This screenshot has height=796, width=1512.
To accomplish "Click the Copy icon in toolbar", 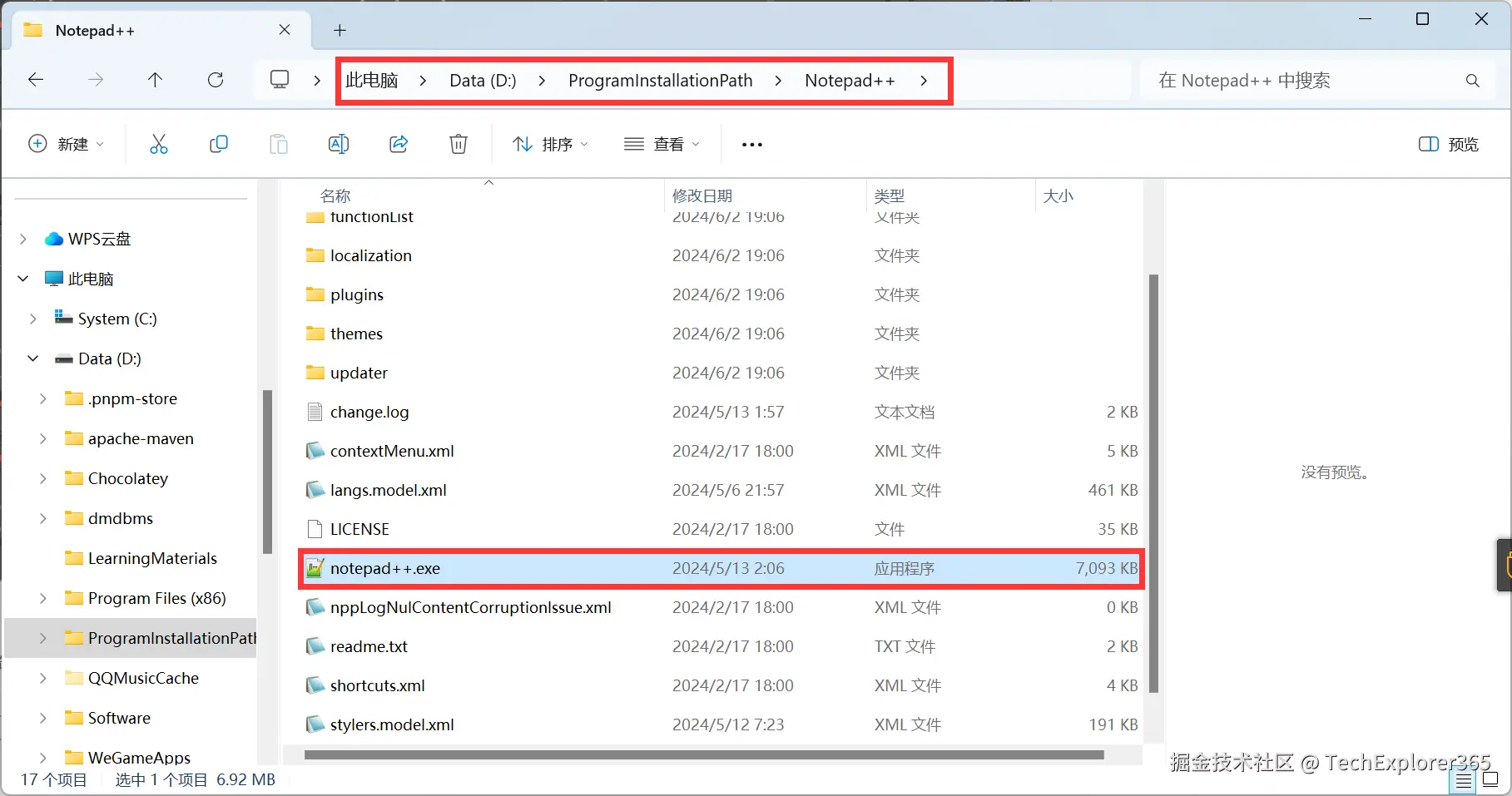I will tap(219, 144).
